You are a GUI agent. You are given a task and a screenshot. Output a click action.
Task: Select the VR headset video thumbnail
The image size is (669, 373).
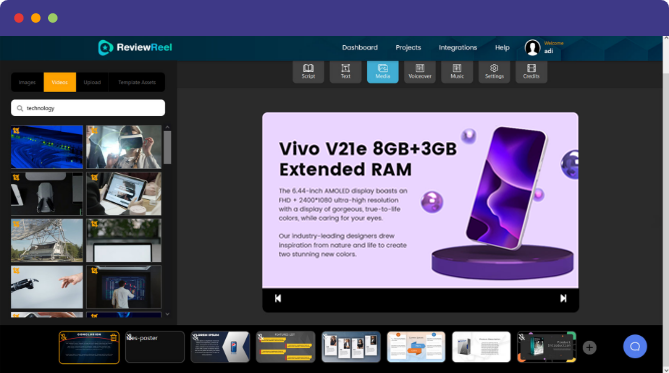point(124,147)
